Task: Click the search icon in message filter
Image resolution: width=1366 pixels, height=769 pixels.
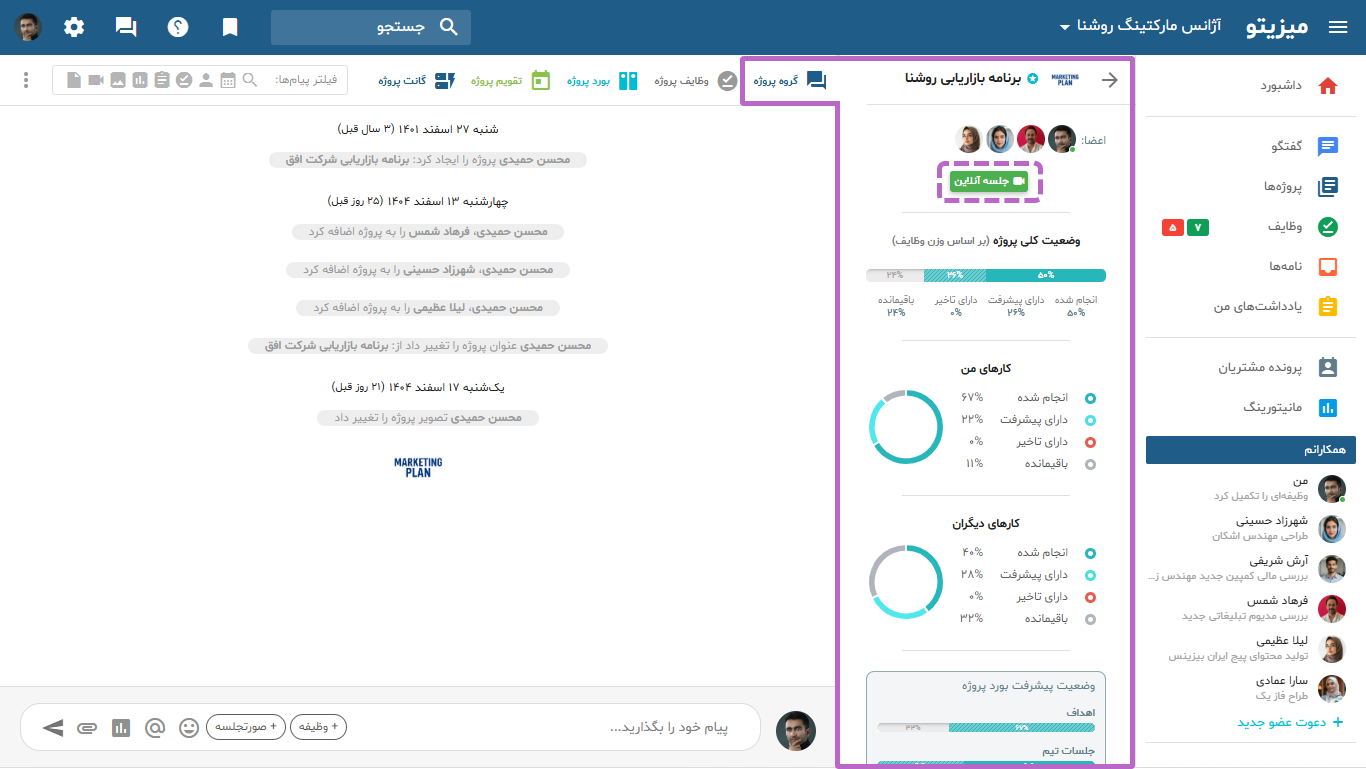Action: pyautogui.click(x=250, y=80)
